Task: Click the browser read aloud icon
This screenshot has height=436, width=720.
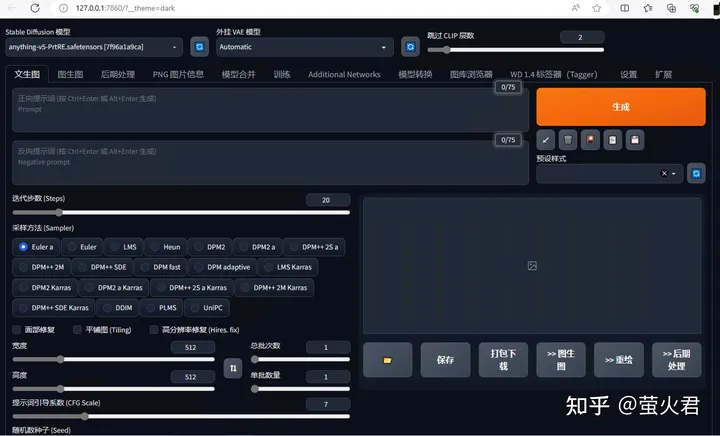Action: click(x=575, y=8)
